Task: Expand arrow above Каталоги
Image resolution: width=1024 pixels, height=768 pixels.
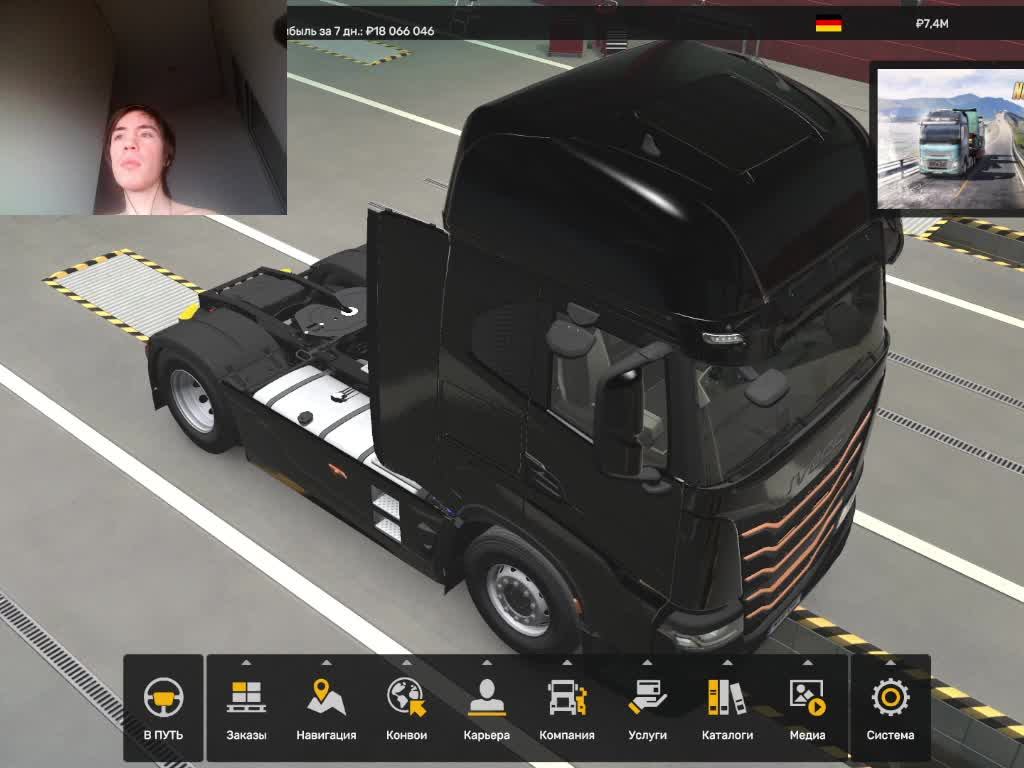Action: (x=728, y=662)
